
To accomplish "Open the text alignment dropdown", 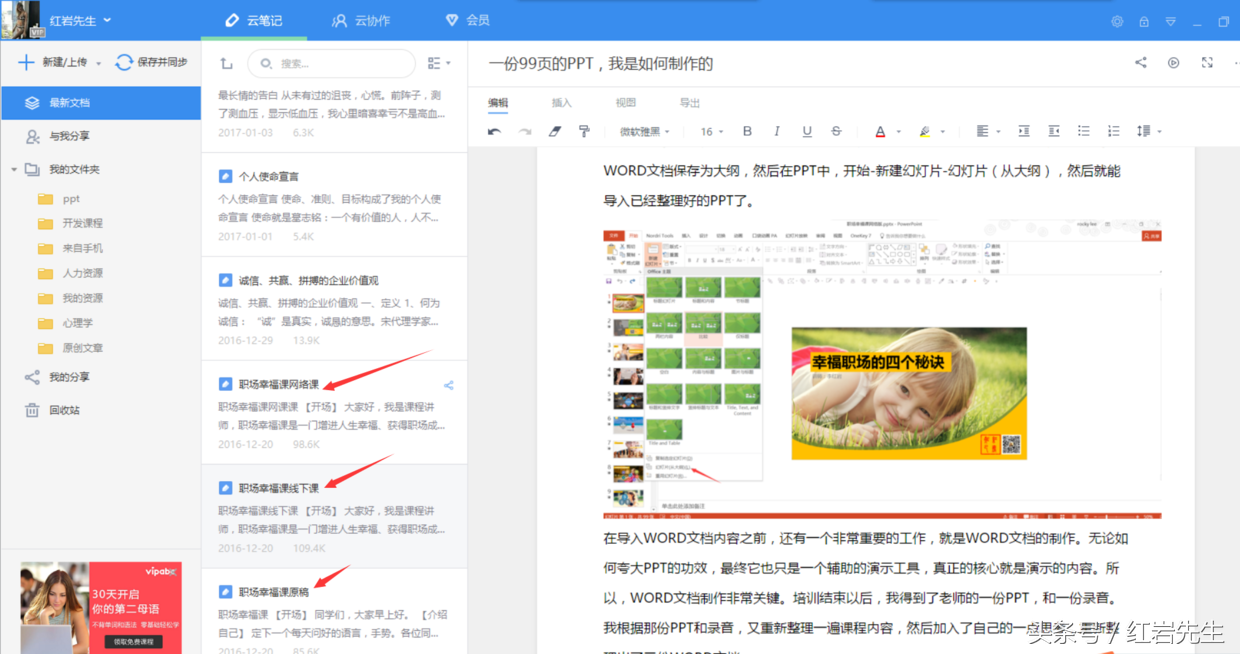I will pos(988,131).
